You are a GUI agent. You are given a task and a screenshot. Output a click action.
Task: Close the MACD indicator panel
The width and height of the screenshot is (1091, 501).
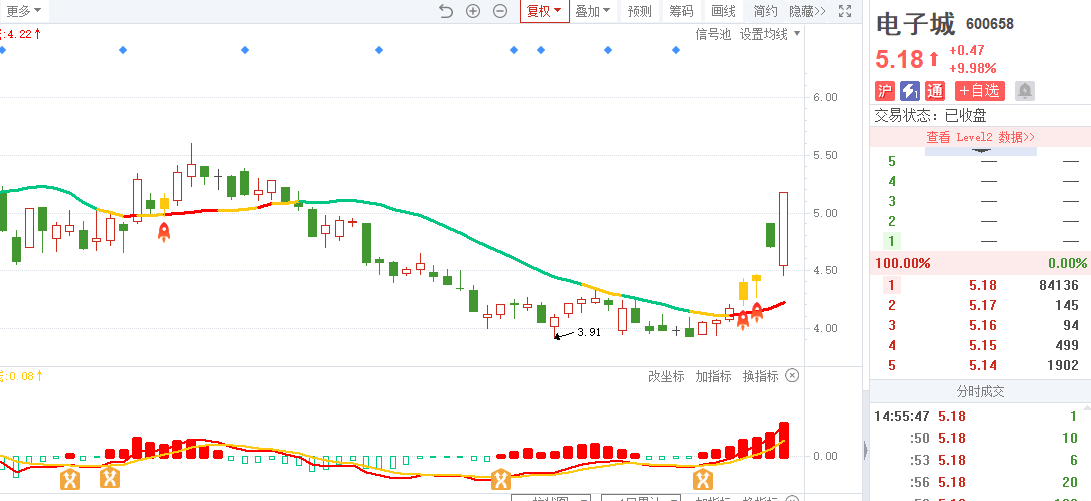[792, 376]
